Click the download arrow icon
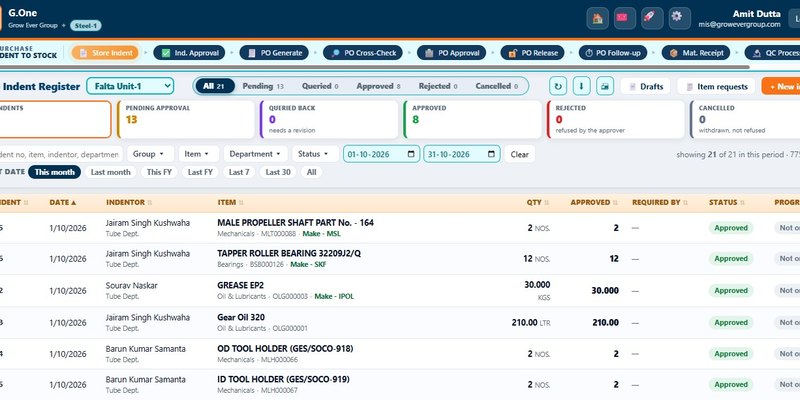This screenshot has height=400, width=800. 582,86
